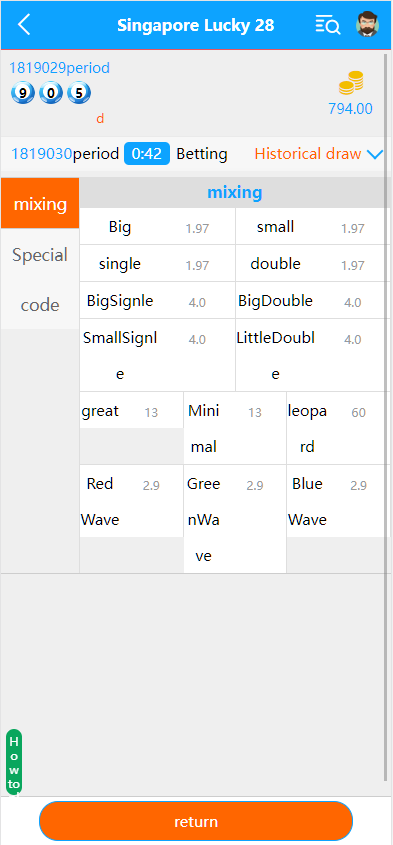
Task: Open the Historical draw text link
Action: coord(308,154)
